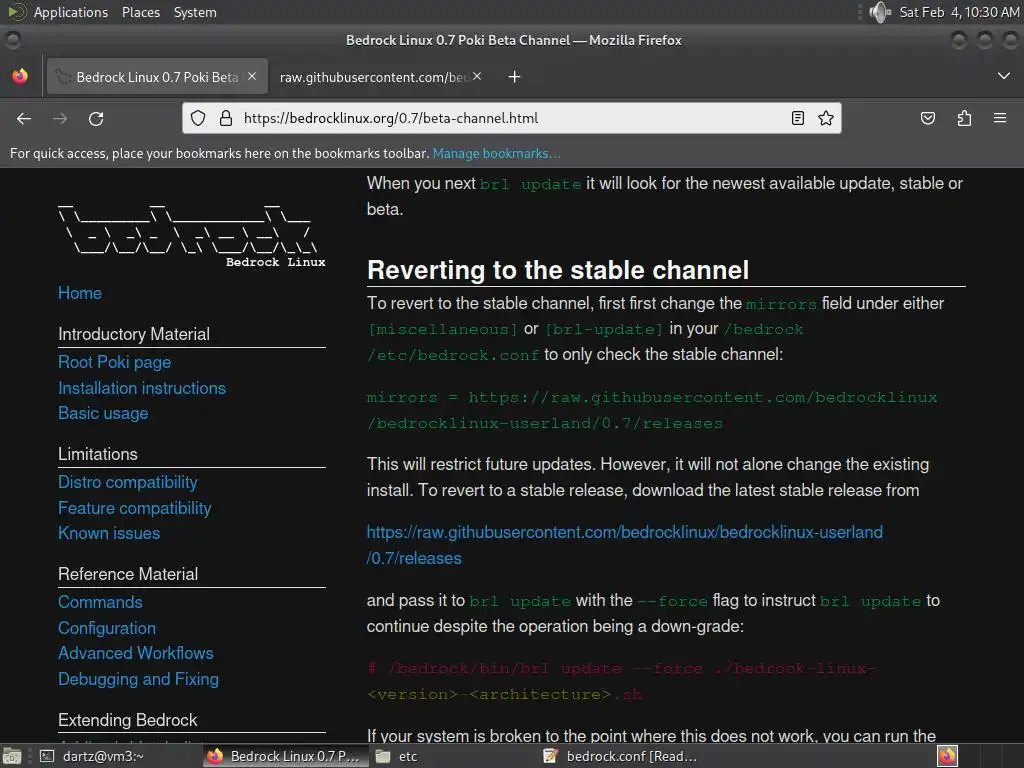Open the System menu
Screen dimensions: 1024x768
pos(195,12)
